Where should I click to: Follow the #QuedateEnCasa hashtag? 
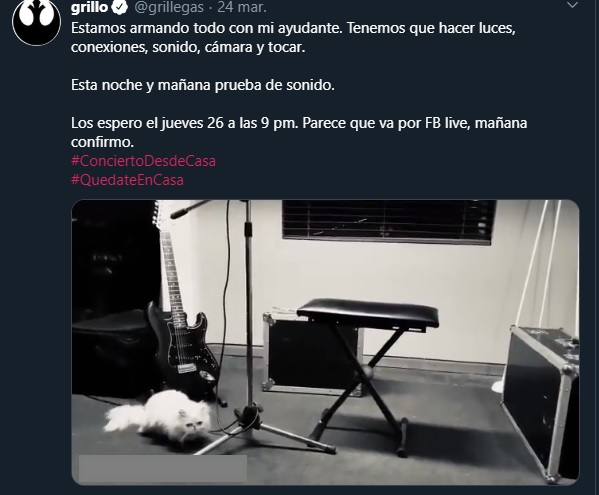127,180
